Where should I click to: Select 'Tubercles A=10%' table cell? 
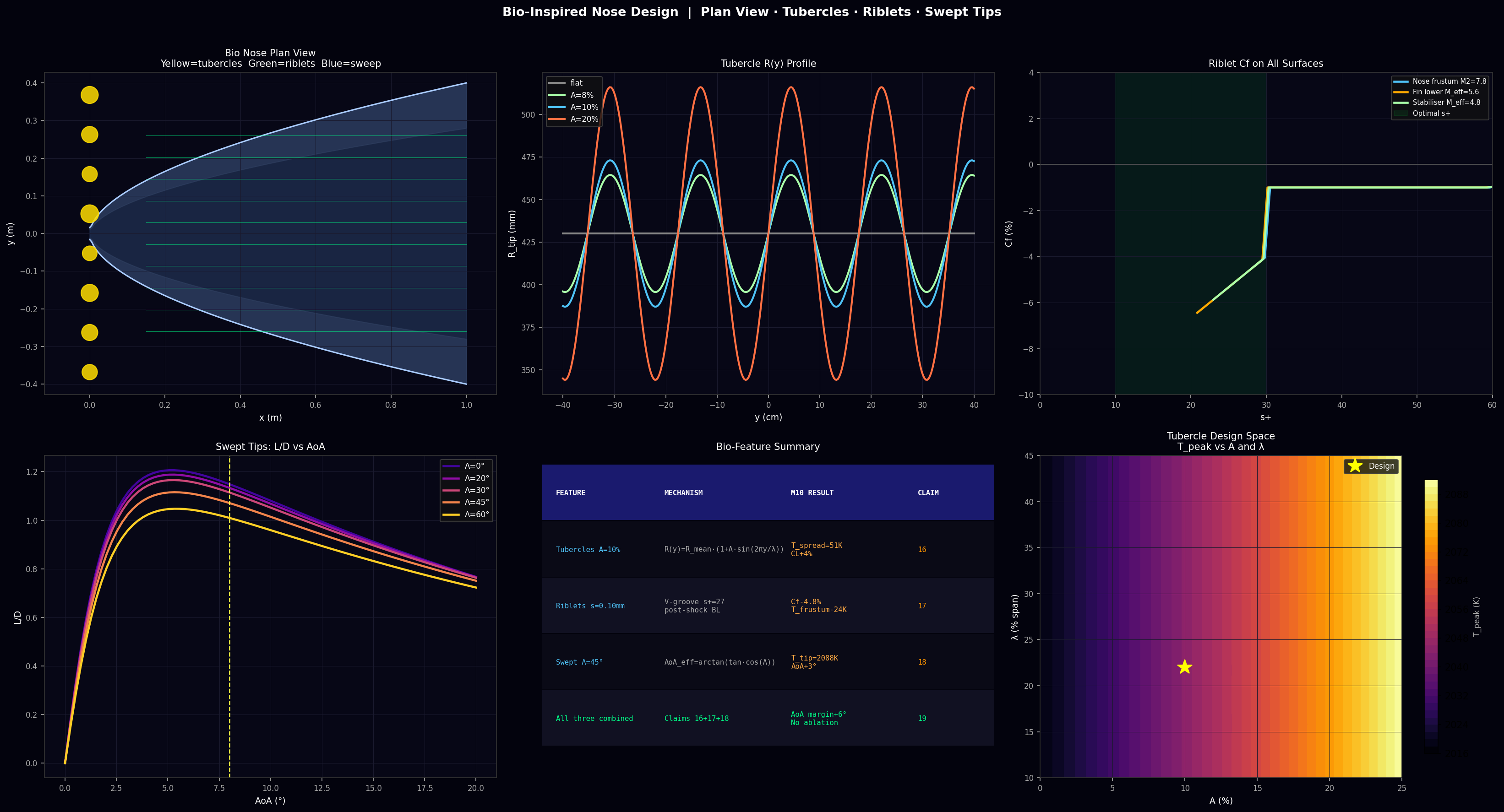coord(588,550)
